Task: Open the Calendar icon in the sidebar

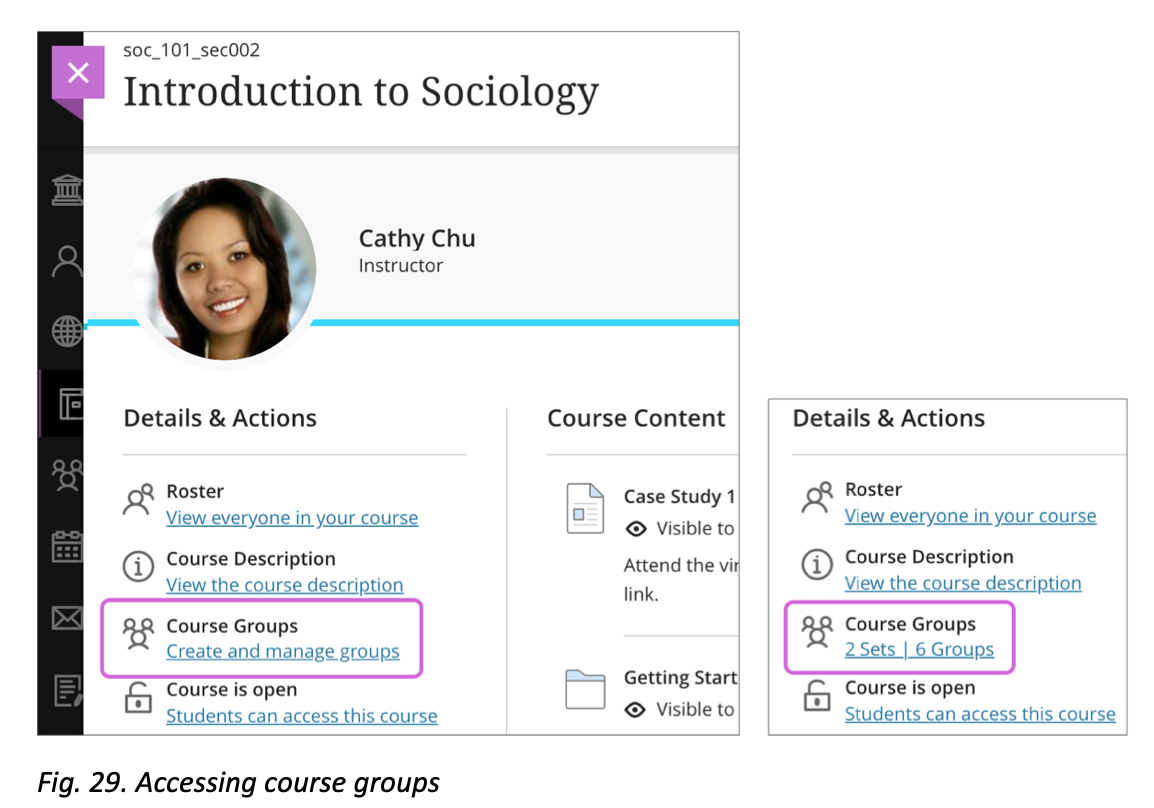Action: coord(66,547)
